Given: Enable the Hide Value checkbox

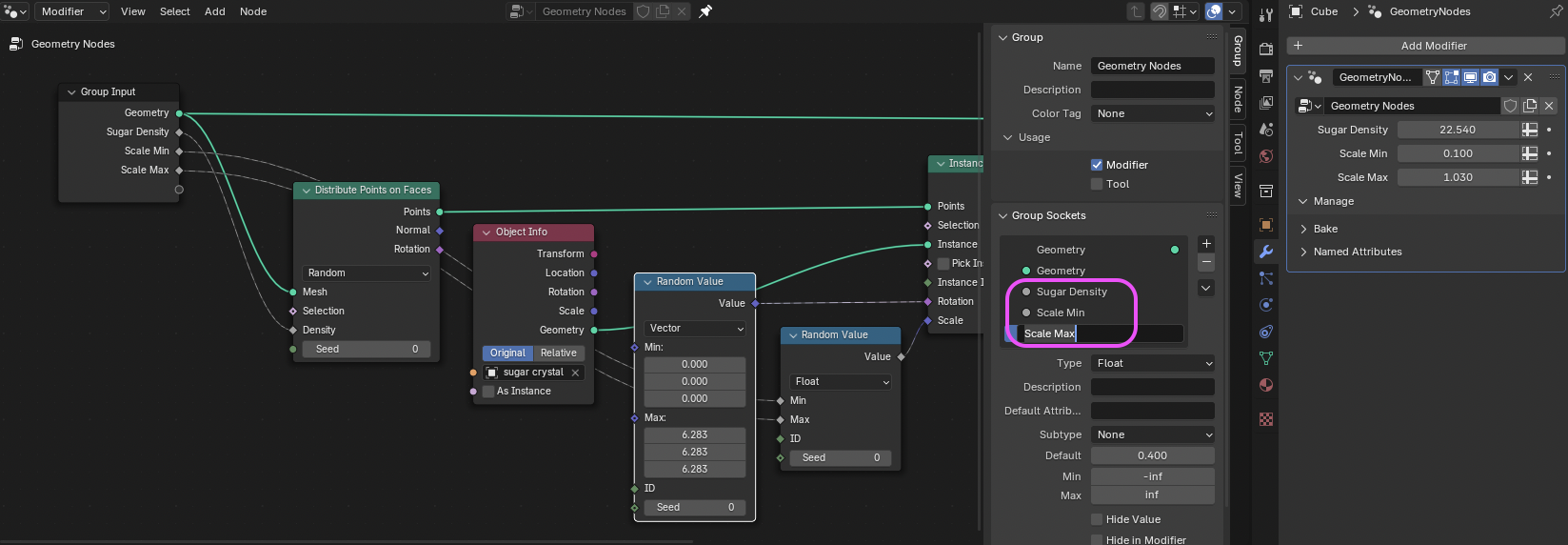Looking at the screenshot, I should pos(1097,519).
